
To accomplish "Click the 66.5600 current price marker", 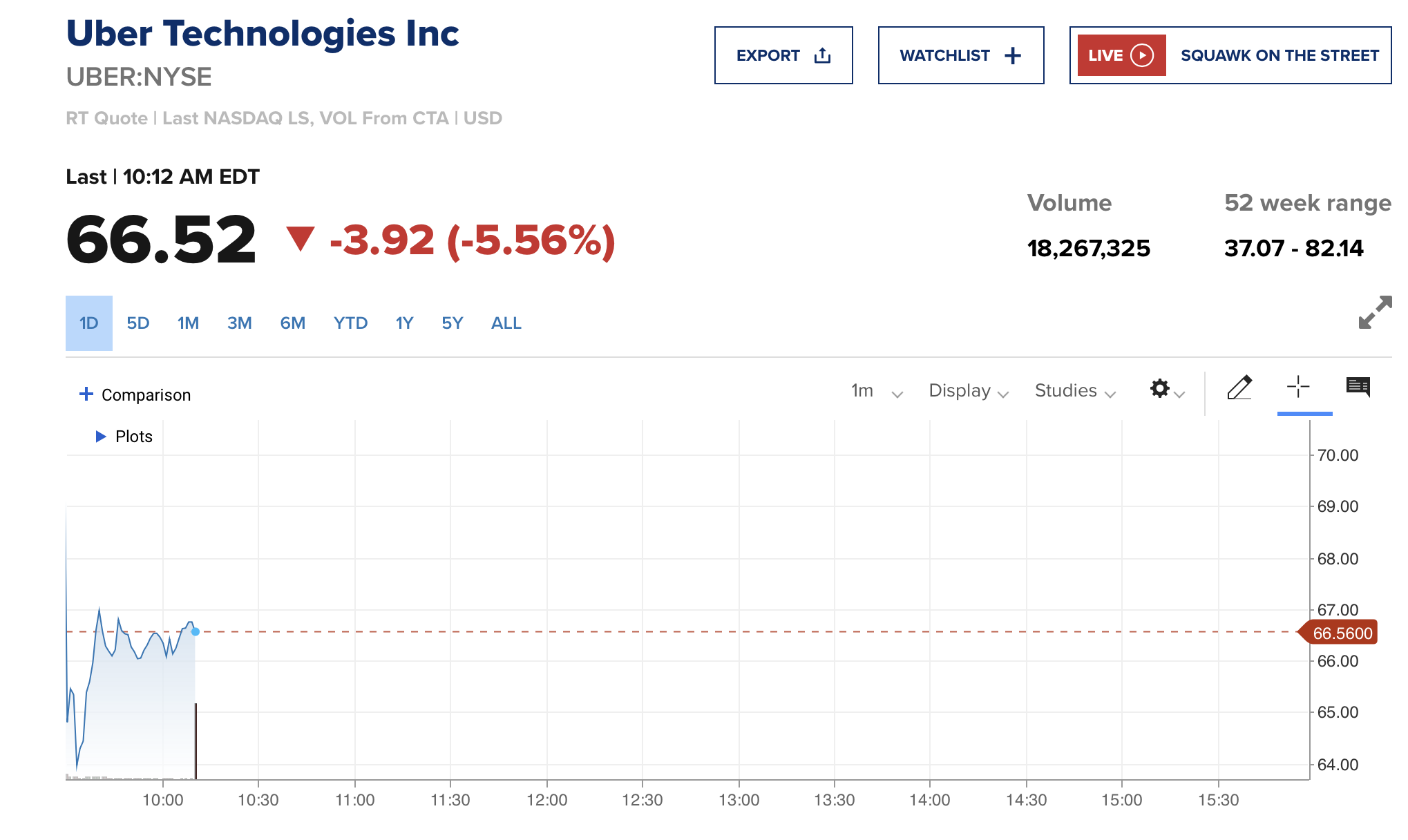I will click(1341, 633).
